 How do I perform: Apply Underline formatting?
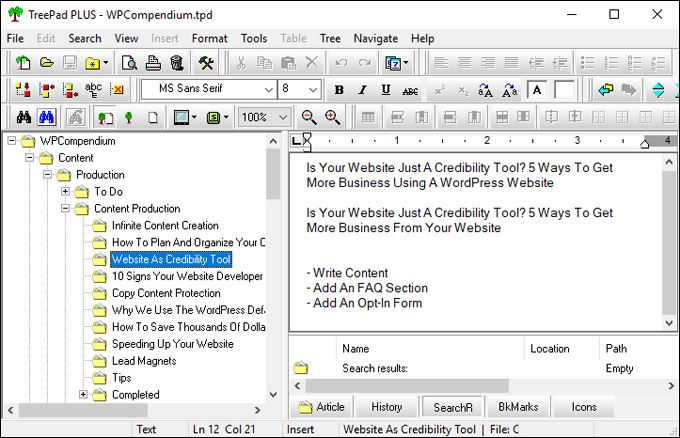386,90
